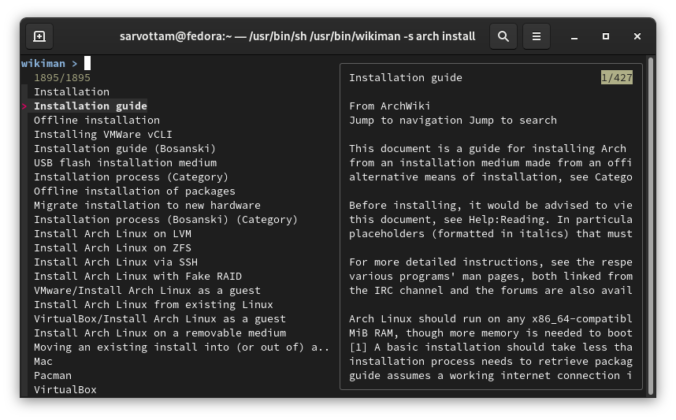Select 'Installation guide (Bosanski)' result
The height and width of the screenshot is (420, 676).
(125, 149)
